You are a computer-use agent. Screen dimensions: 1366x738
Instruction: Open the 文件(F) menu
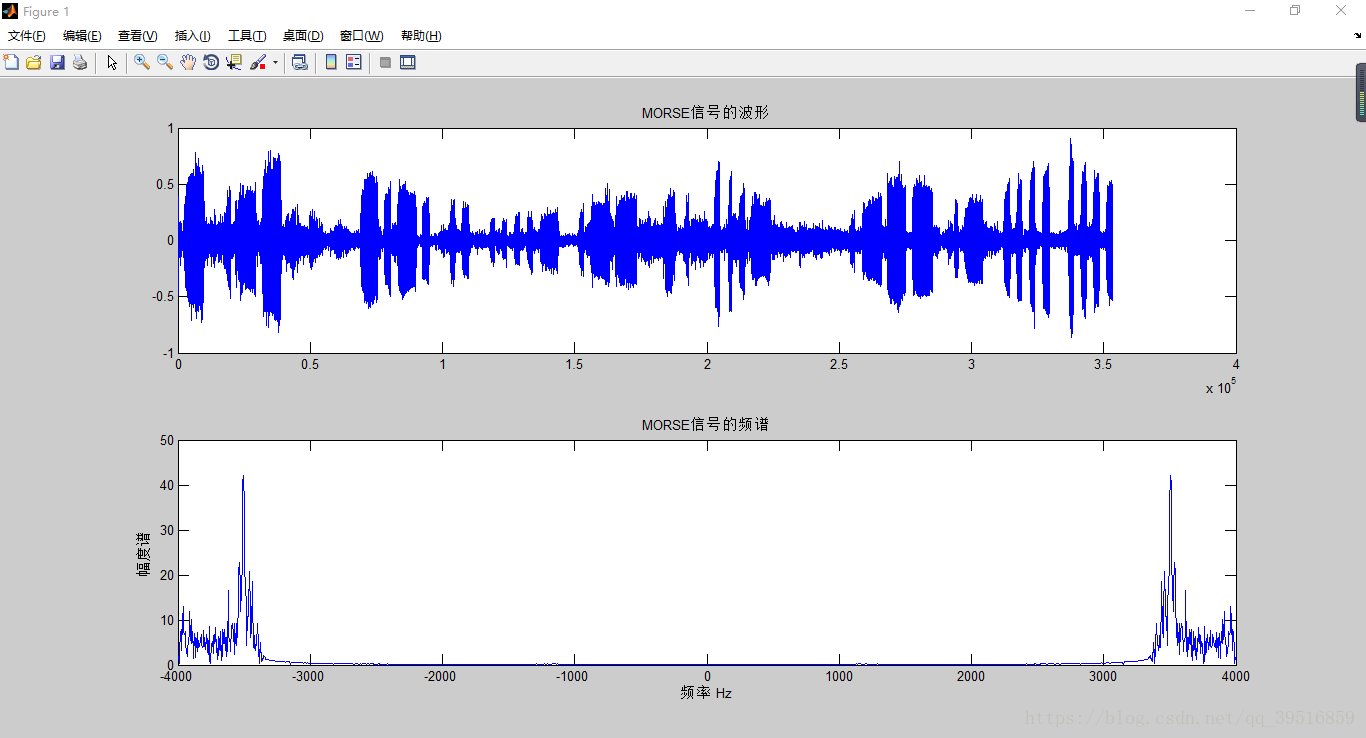click(x=27, y=36)
